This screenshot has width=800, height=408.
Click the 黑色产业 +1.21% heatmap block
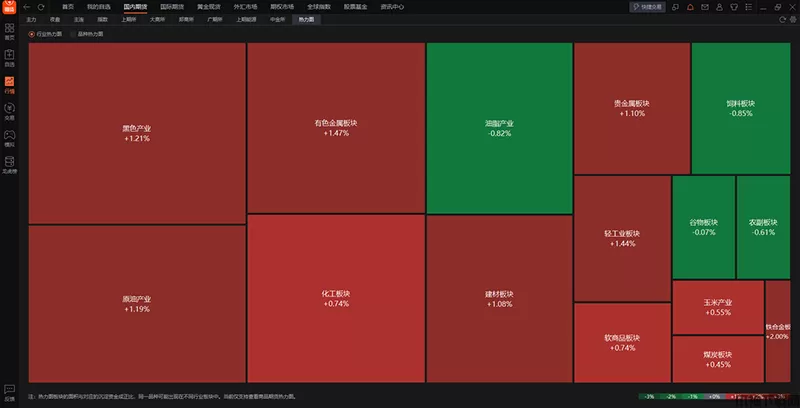[x=137, y=133]
